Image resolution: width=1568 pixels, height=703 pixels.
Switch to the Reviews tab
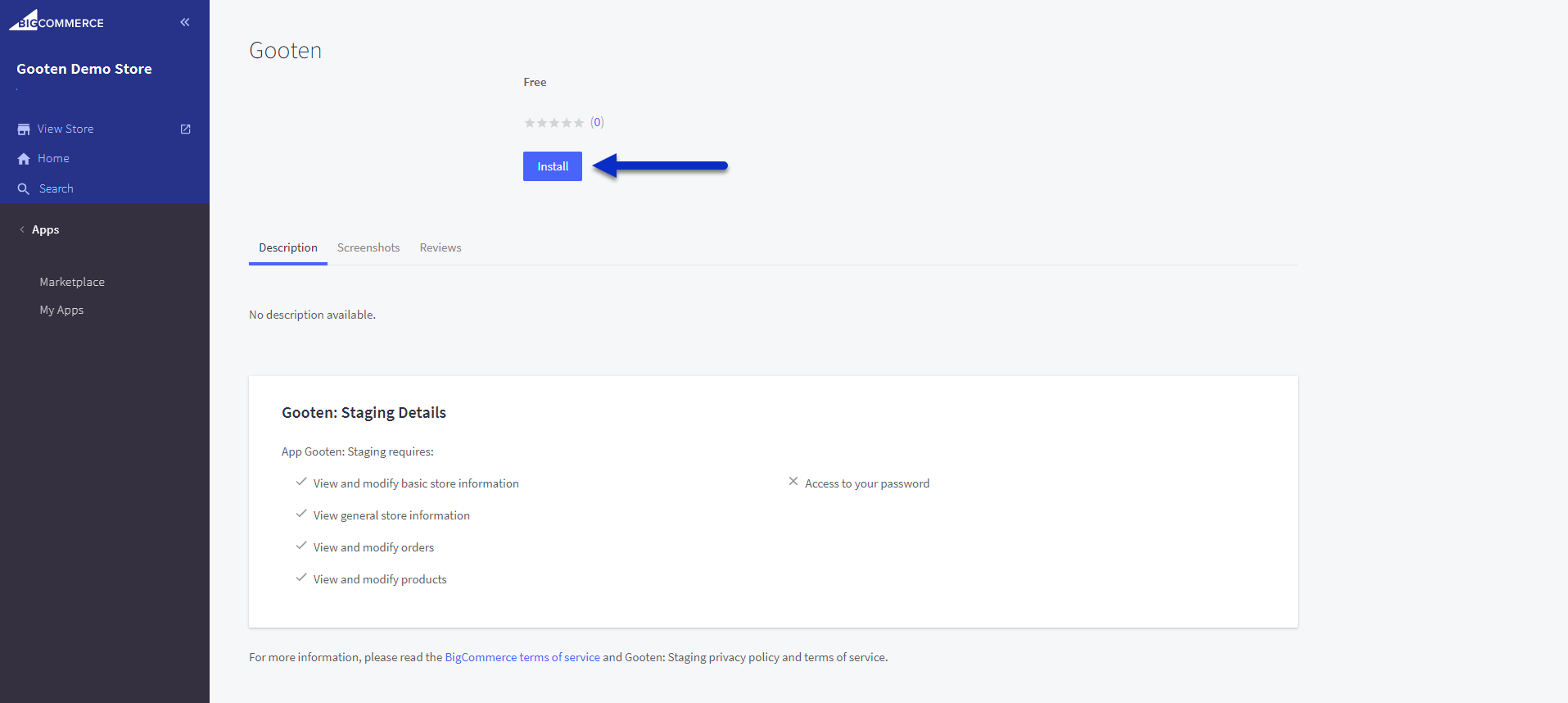click(x=441, y=247)
